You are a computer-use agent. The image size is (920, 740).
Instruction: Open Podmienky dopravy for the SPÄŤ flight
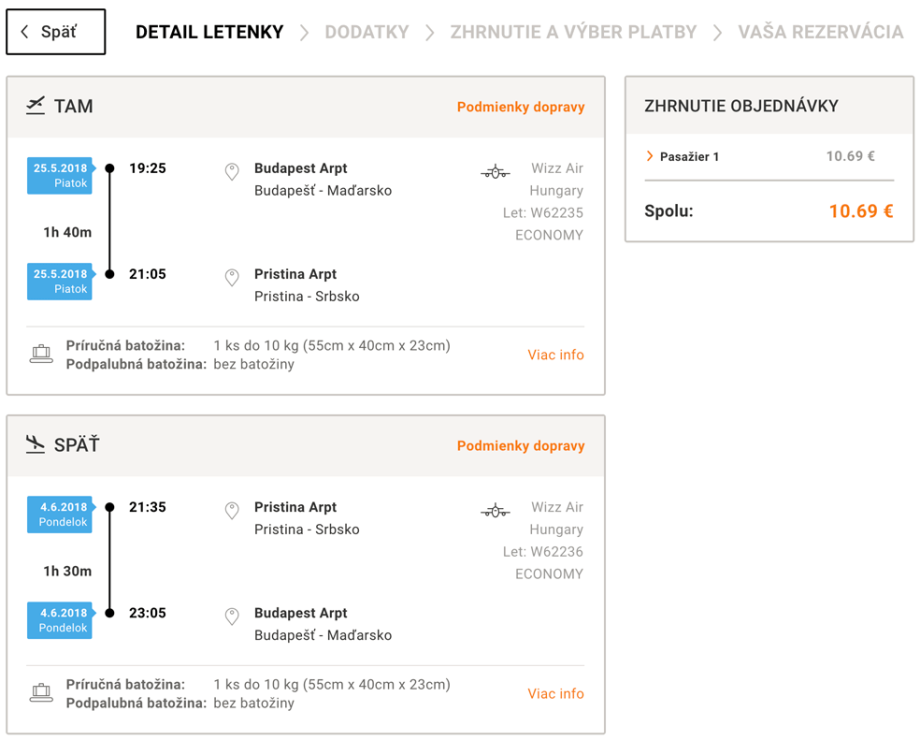tap(520, 446)
